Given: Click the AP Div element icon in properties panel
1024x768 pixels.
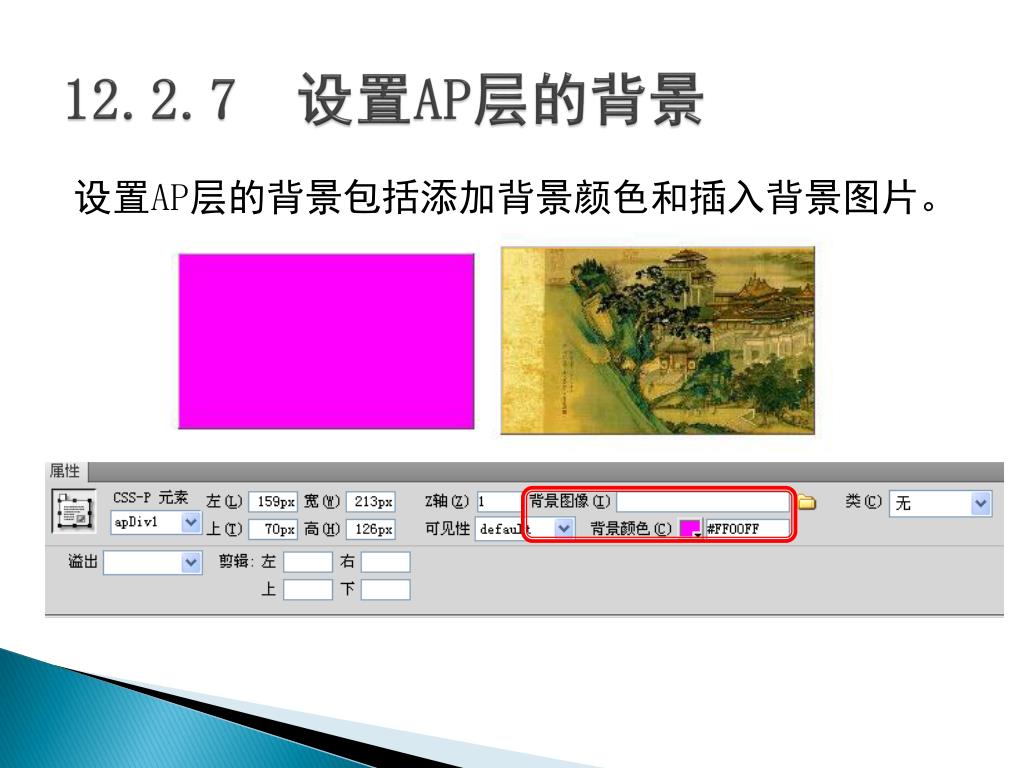Looking at the screenshot, I should pos(74,511).
